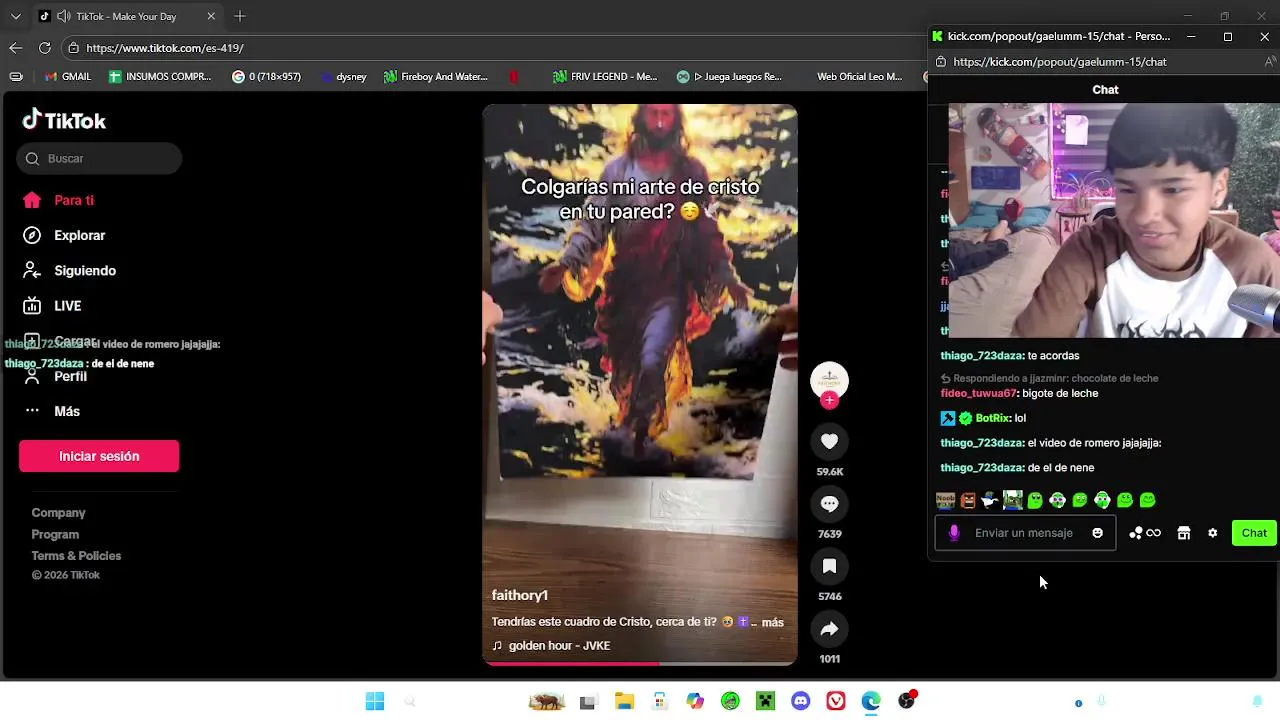Click the BotRix username in chat
The width and height of the screenshot is (1280, 720).
993,418
